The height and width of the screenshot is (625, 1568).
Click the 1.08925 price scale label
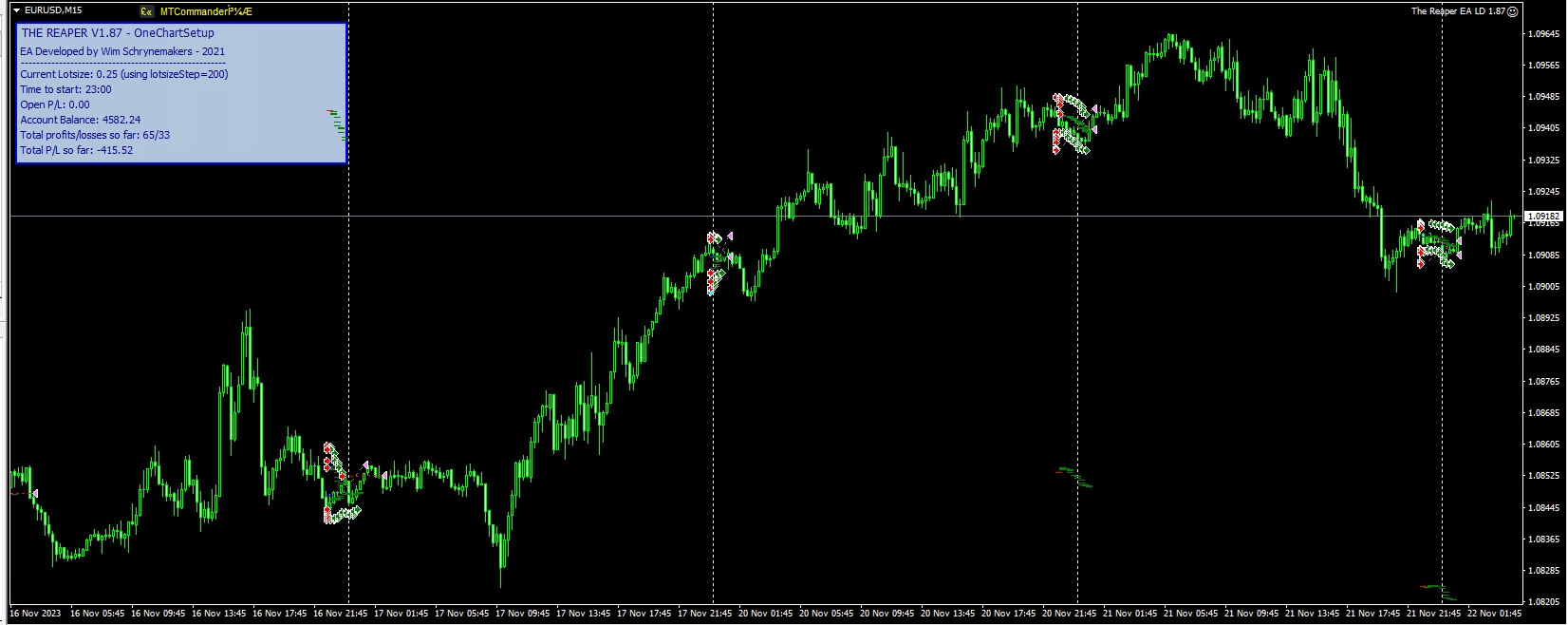[x=1543, y=317]
